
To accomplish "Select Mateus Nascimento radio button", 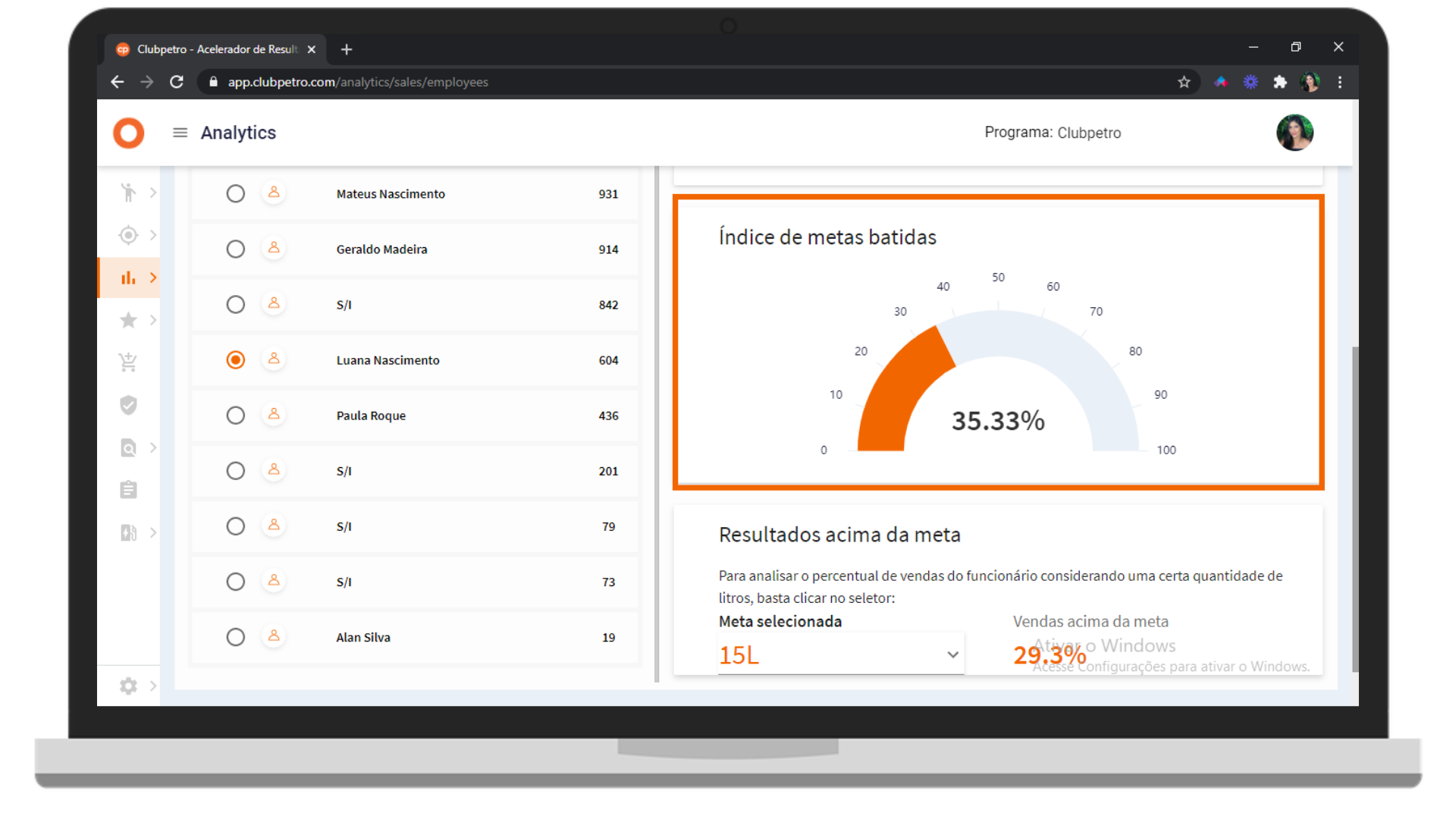I will [236, 194].
